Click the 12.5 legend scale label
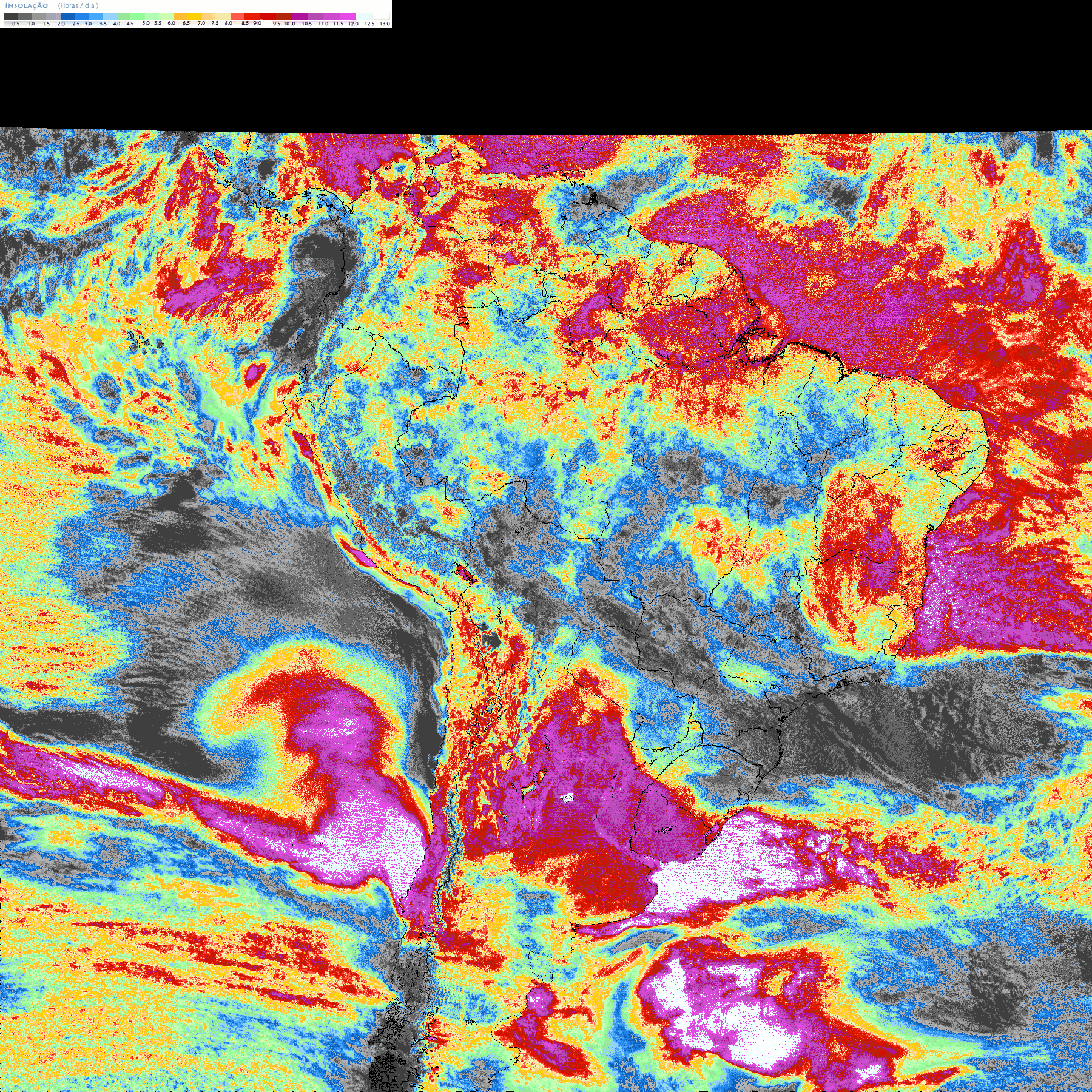 pos(369,24)
